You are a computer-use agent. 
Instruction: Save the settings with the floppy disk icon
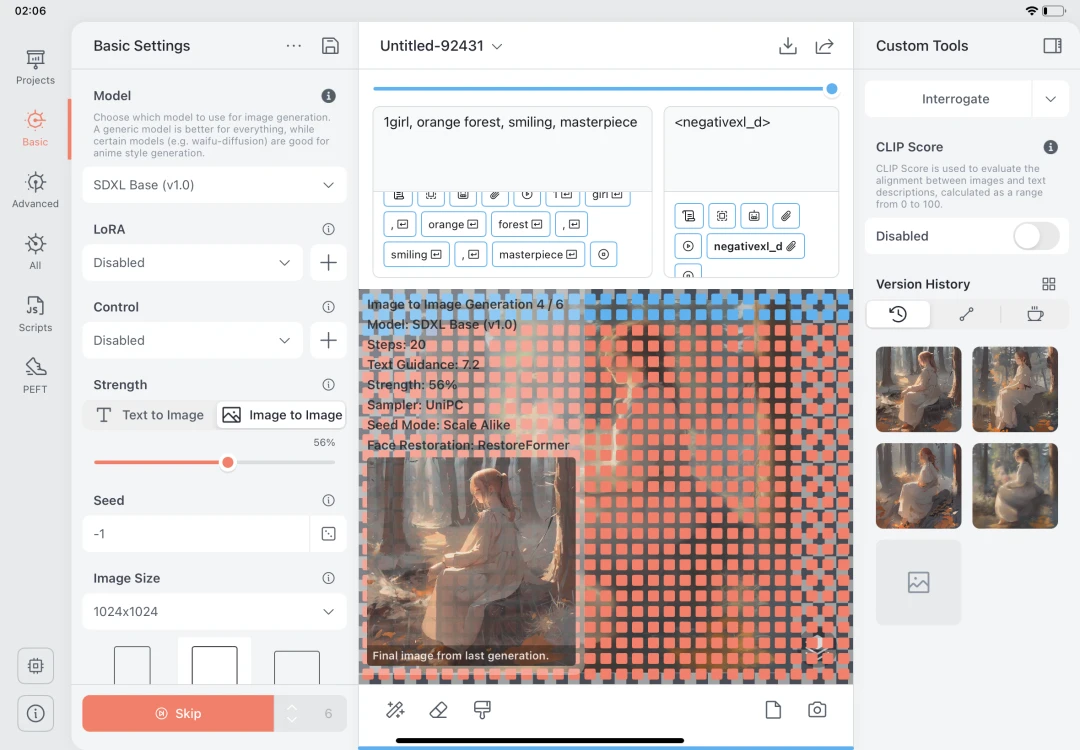pyautogui.click(x=330, y=45)
